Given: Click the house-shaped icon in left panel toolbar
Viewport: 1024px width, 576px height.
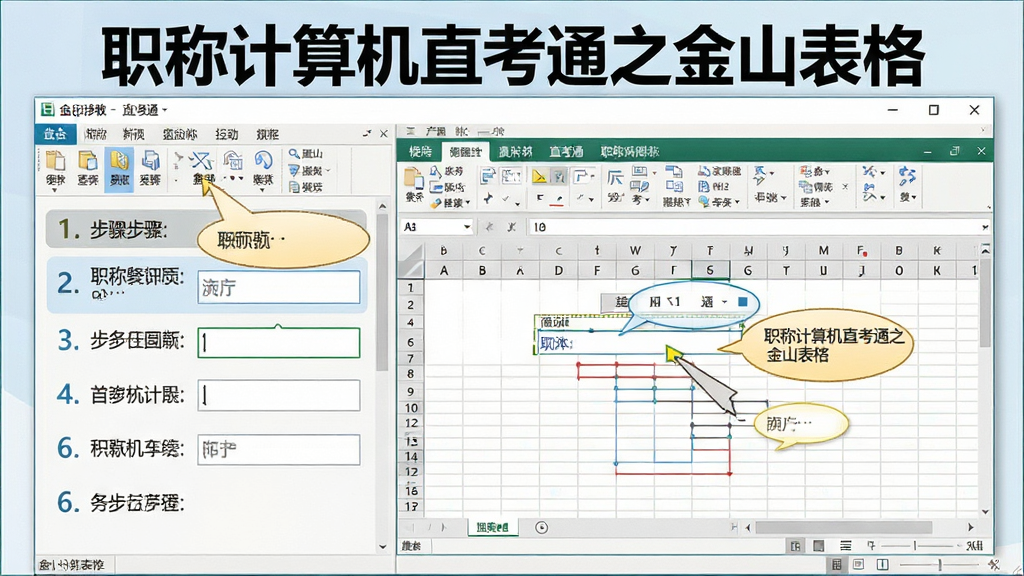Looking at the screenshot, I should [232, 161].
